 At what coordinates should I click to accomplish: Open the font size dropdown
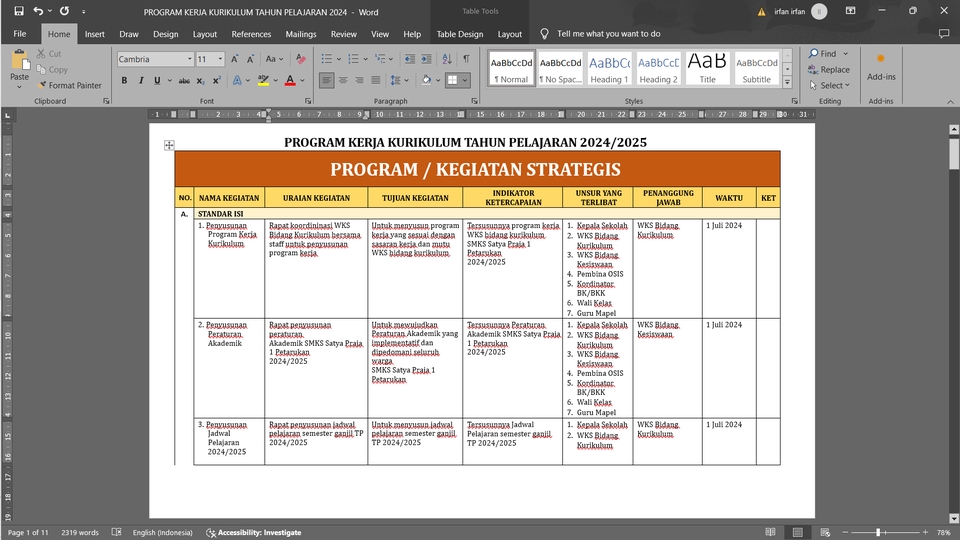(x=220, y=59)
